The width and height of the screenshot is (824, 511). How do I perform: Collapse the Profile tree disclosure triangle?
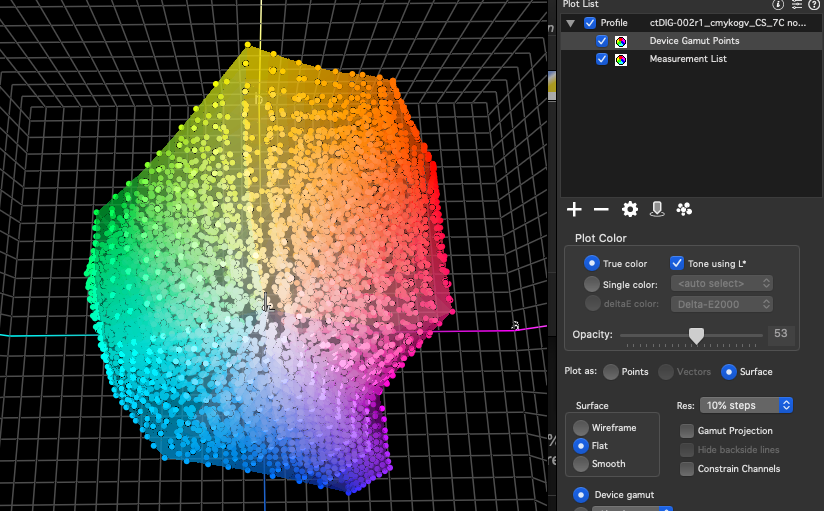click(571, 23)
